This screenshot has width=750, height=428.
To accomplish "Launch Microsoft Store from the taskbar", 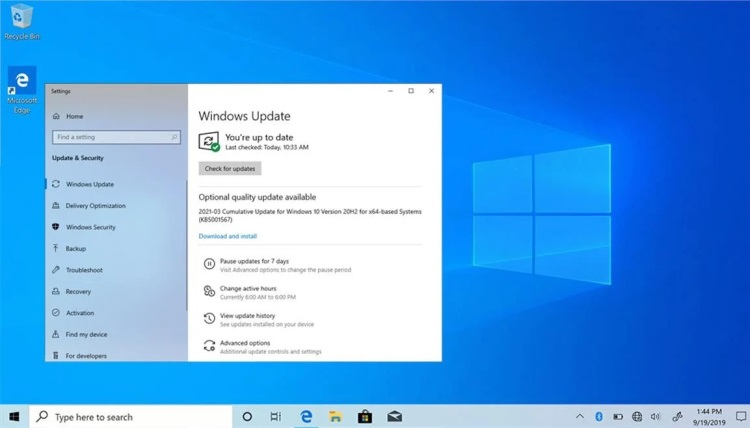I will 365,416.
